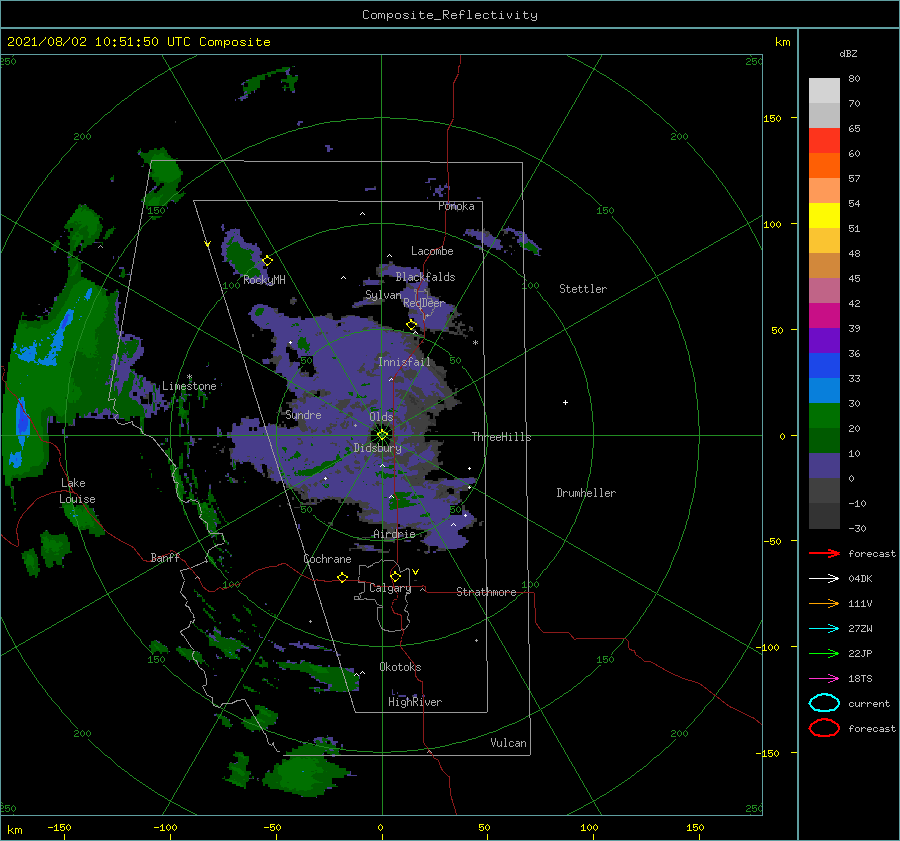Click the RockyMH label

point(264,280)
